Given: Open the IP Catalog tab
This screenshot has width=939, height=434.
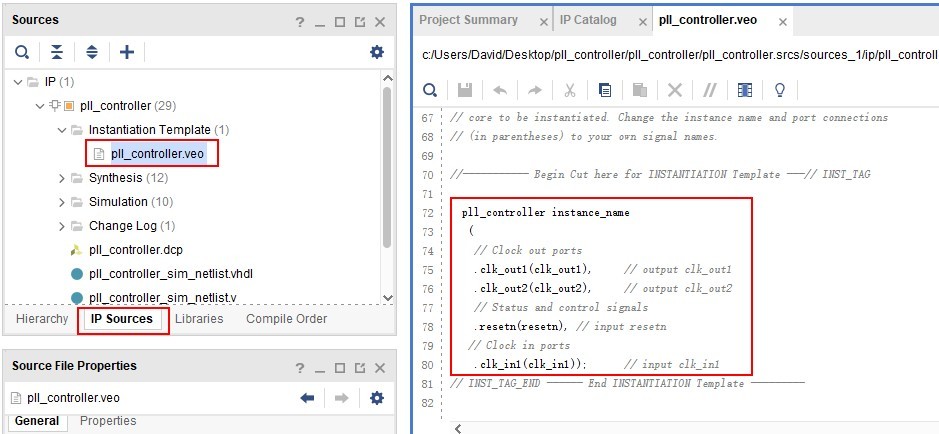Looking at the screenshot, I should (x=588, y=20).
